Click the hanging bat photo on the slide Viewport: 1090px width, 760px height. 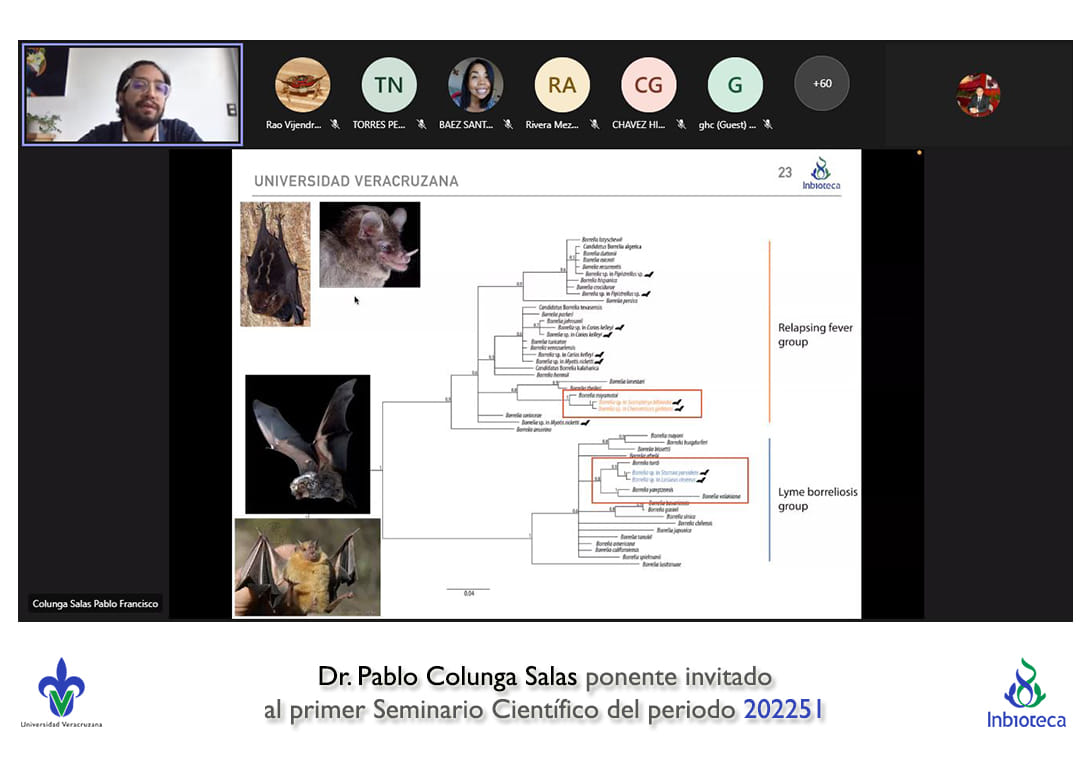coord(275,264)
